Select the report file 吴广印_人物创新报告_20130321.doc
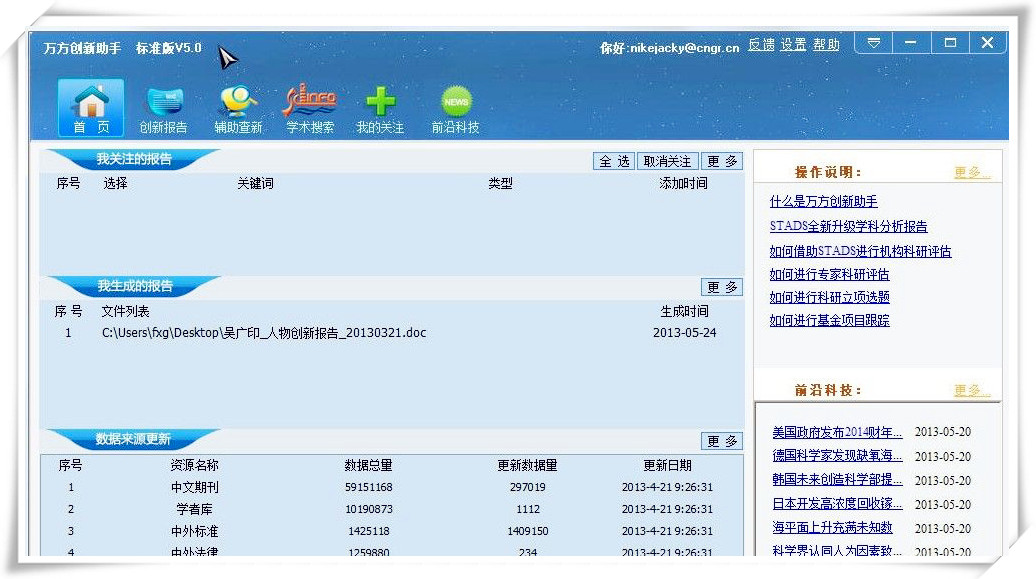1036x579 pixels. (264, 333)
